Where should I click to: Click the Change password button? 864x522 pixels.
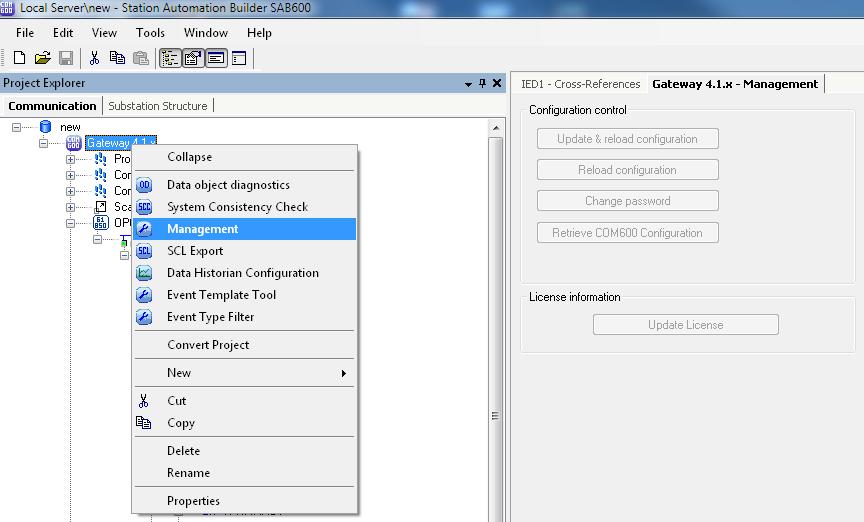628,201
